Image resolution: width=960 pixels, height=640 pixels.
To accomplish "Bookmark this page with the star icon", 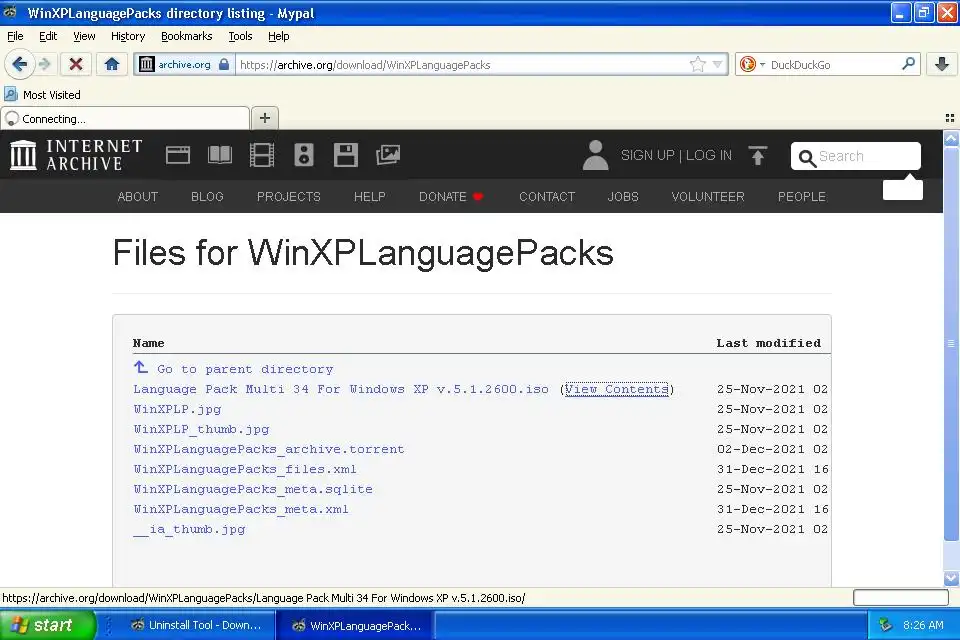I will coord(697,64).
